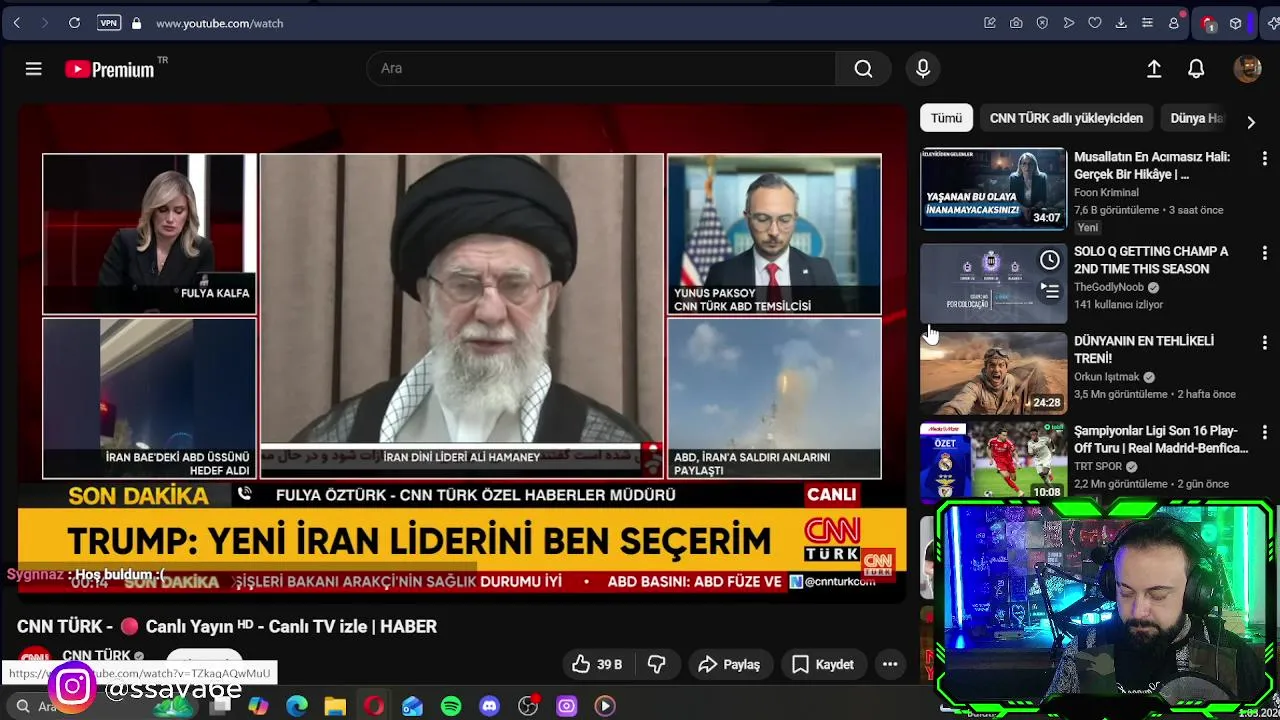Open options menu for SOLO Q video
This screenshot has height=720, width=1280.
pos(1264,253)
